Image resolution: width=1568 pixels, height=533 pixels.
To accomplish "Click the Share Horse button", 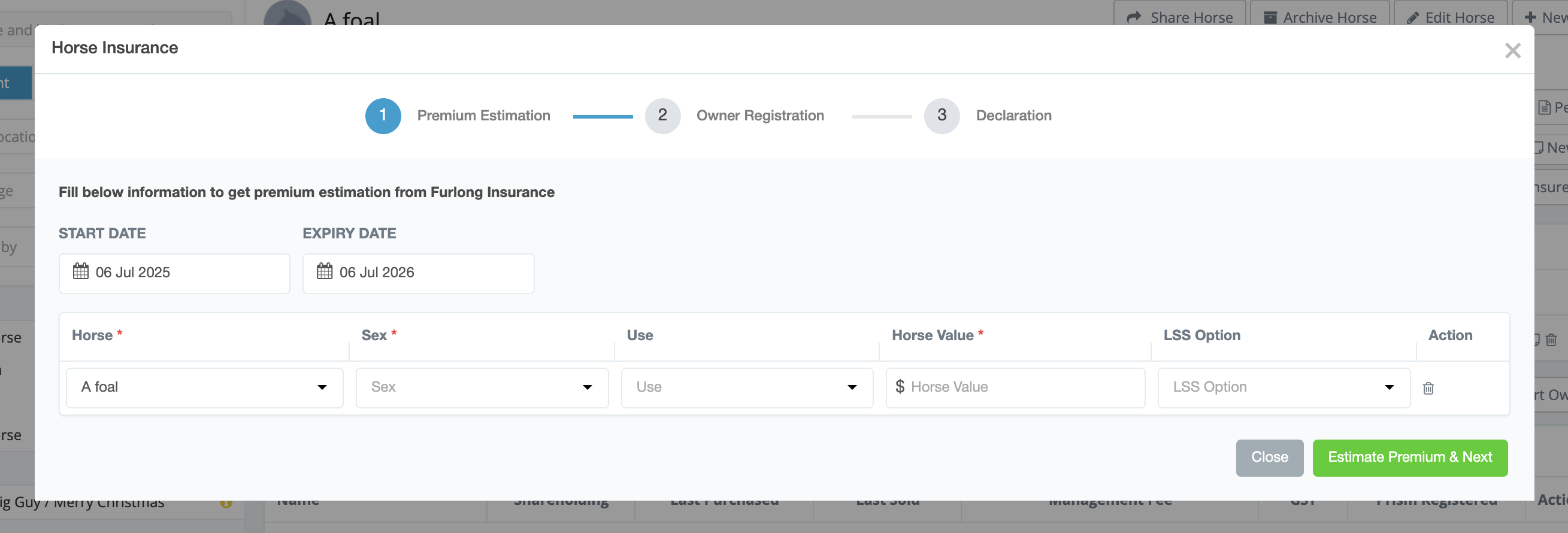I will point(1180,17).
